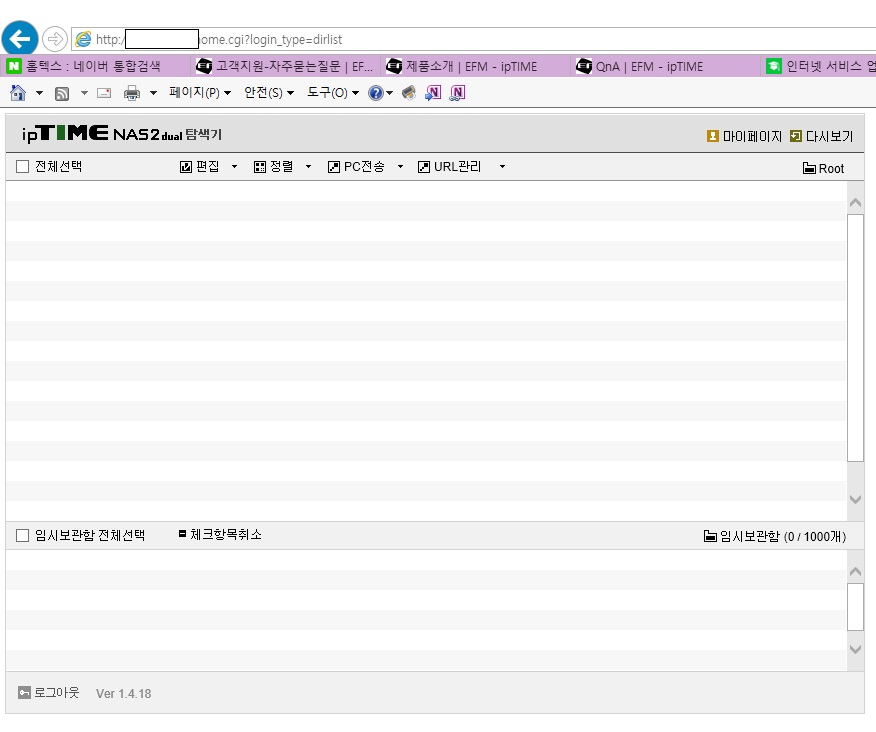The width and height of the screenshot is (876, 732).
Task: Click the file list scrollbar thumb
Action: pos(855,338)
